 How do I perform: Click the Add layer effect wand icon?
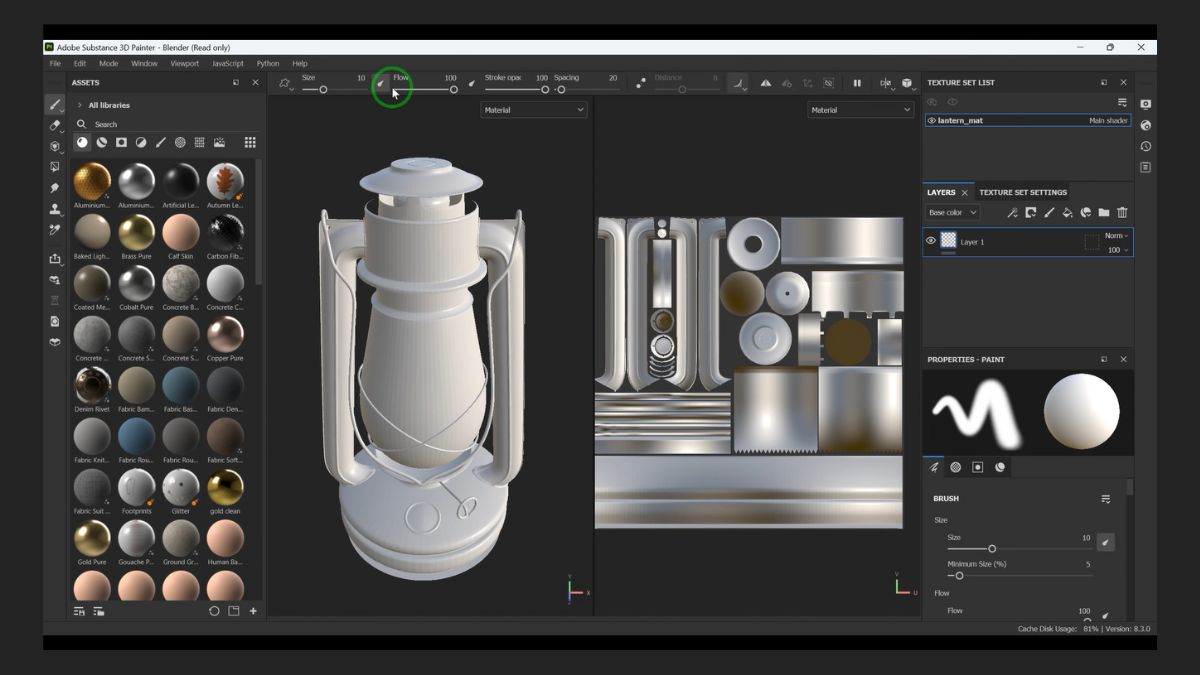(1012, 213)
